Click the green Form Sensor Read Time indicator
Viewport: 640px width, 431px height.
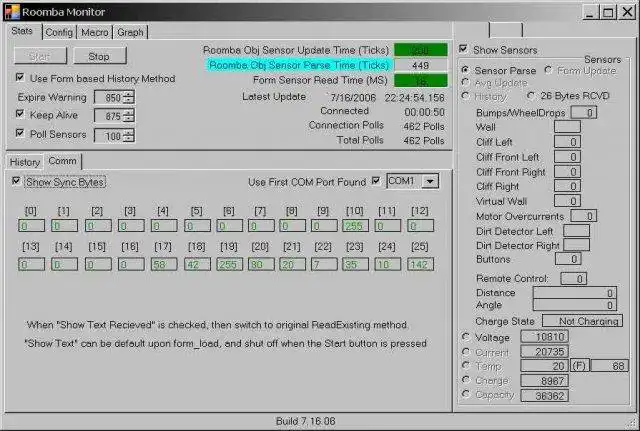(421, 80)
